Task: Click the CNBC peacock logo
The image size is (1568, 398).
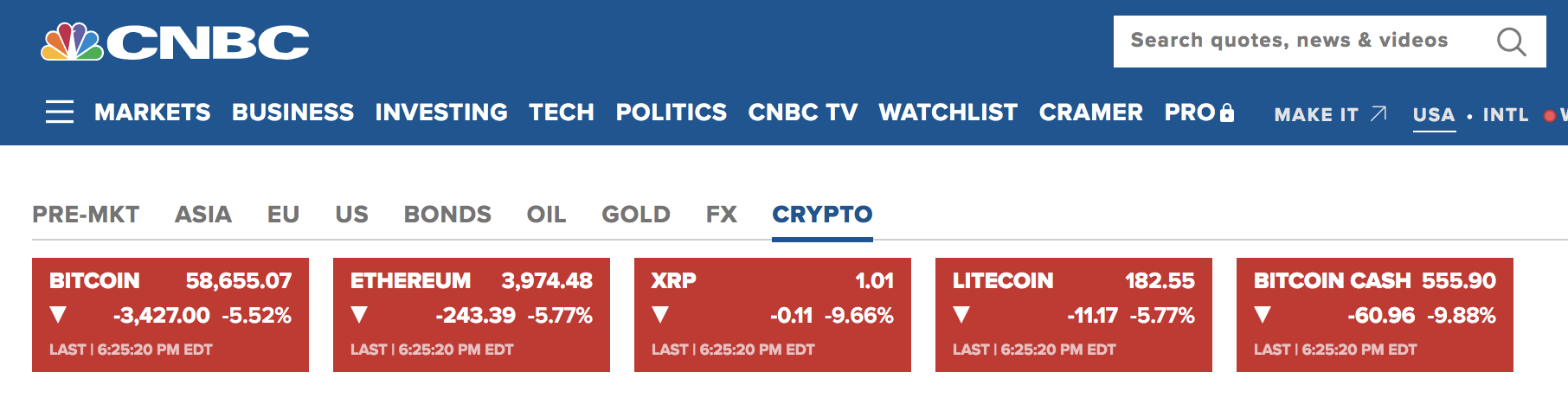Action: pyautogui.click(x=73, y=42)
